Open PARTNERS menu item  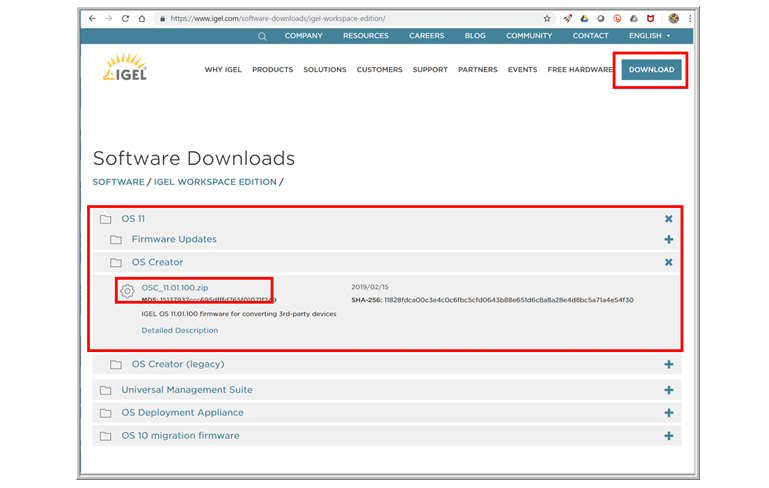pos(478,70)
